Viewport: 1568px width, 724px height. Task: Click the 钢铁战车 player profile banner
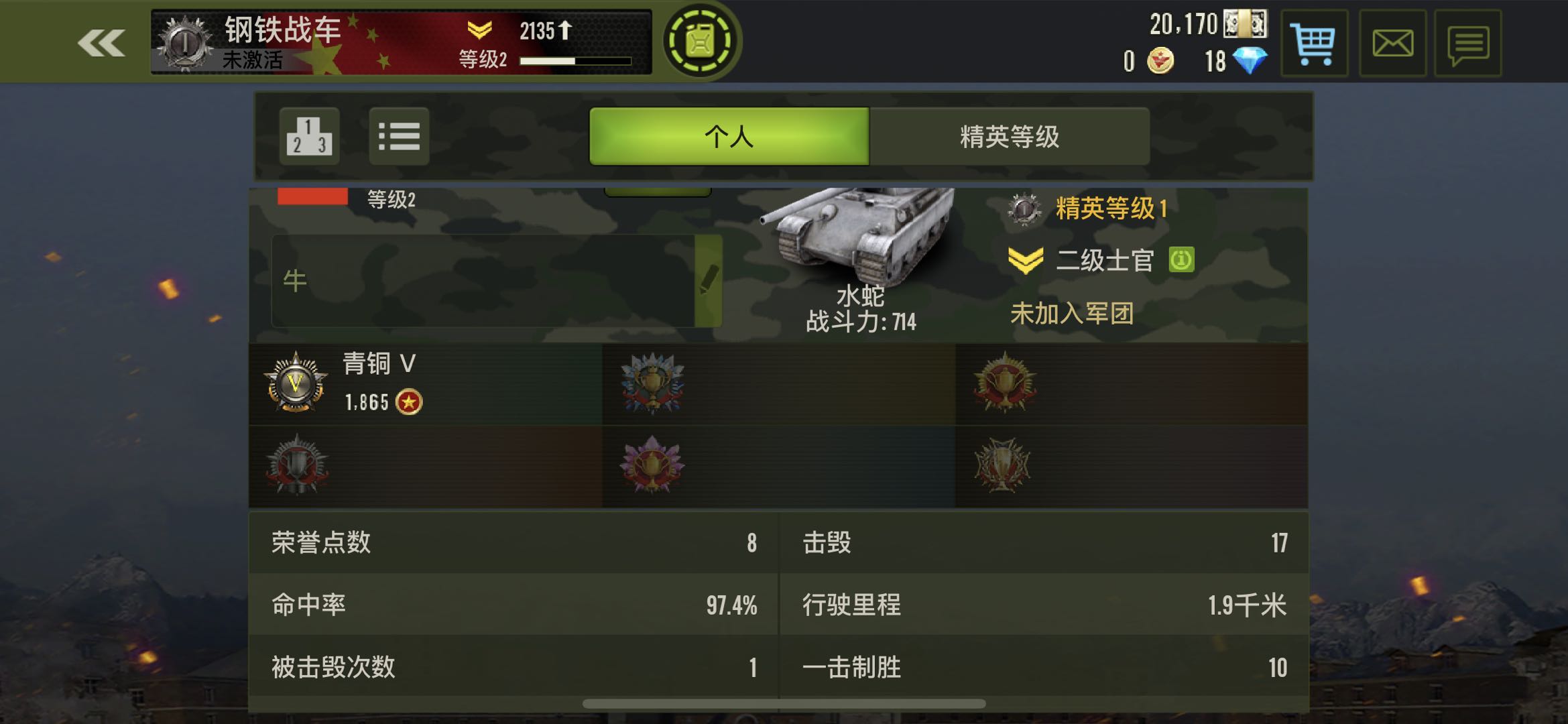401,42
